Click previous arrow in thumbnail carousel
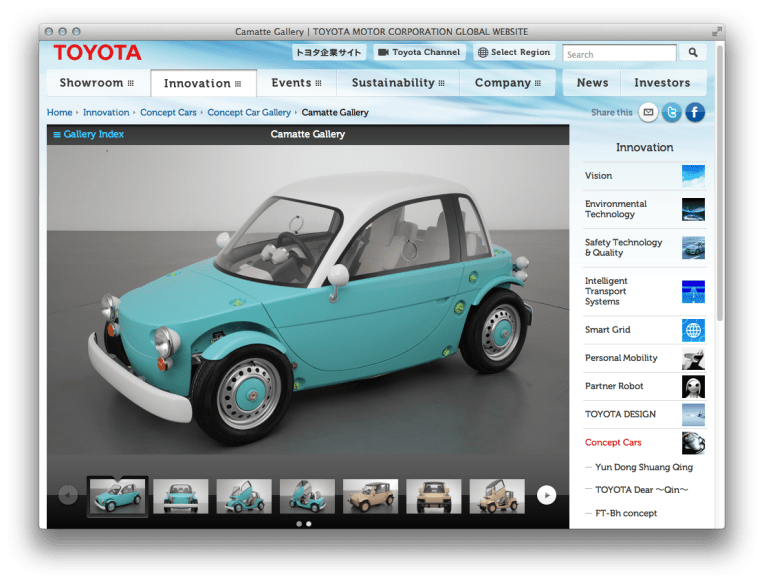The height and width of the screenshot is (583, 764). (68, 494)
